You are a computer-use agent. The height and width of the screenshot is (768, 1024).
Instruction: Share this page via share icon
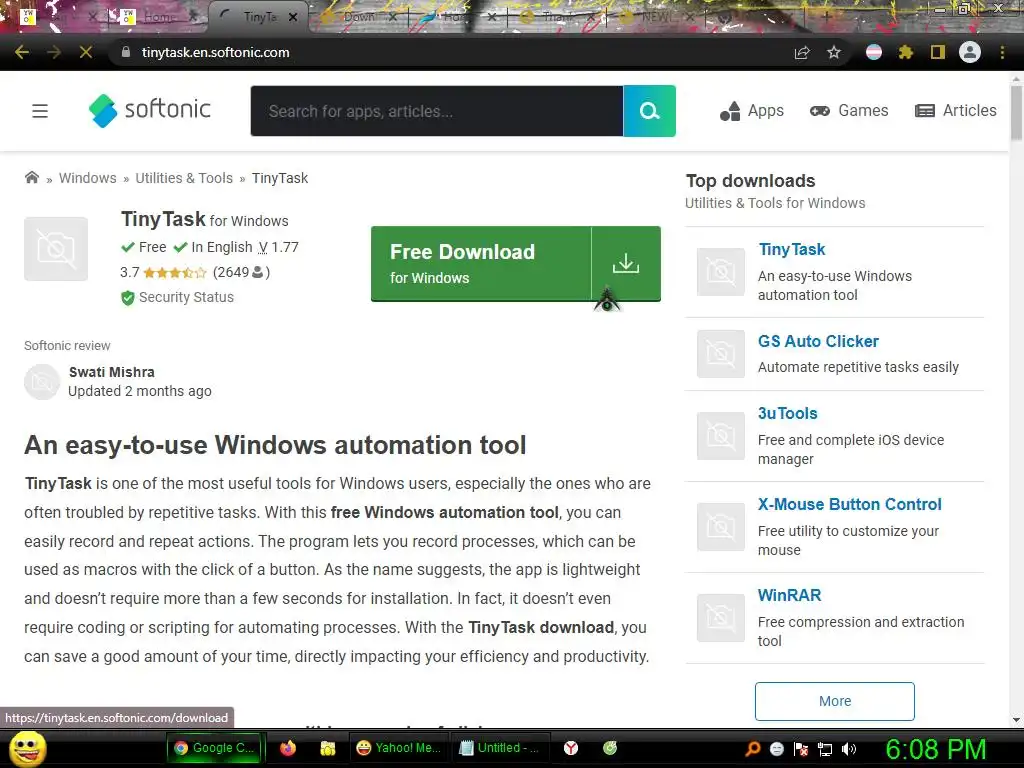802,52
